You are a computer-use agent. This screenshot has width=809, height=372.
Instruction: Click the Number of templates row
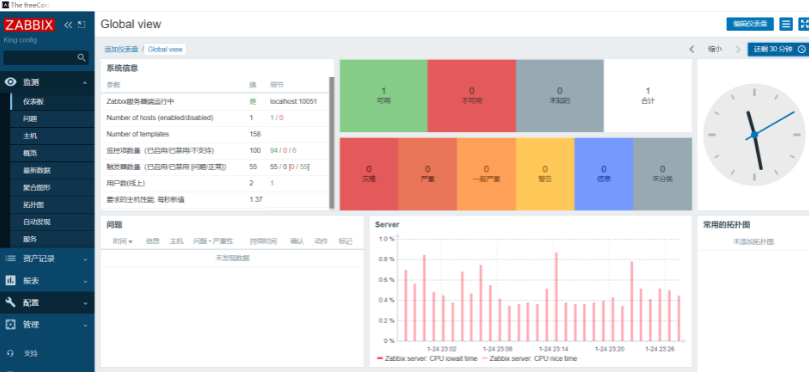click(215, 134)
